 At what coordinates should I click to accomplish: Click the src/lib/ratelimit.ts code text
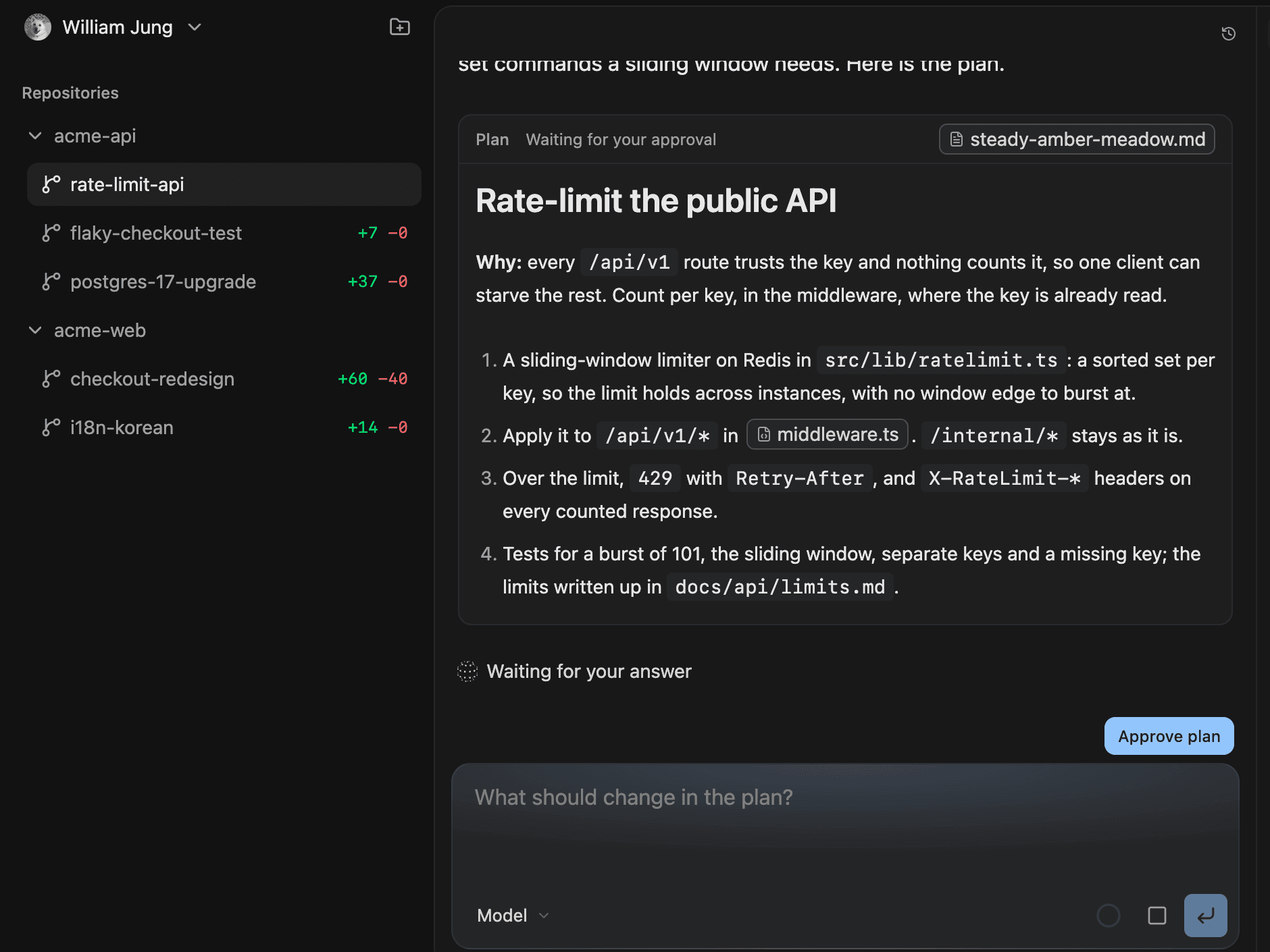pos(942,360)
